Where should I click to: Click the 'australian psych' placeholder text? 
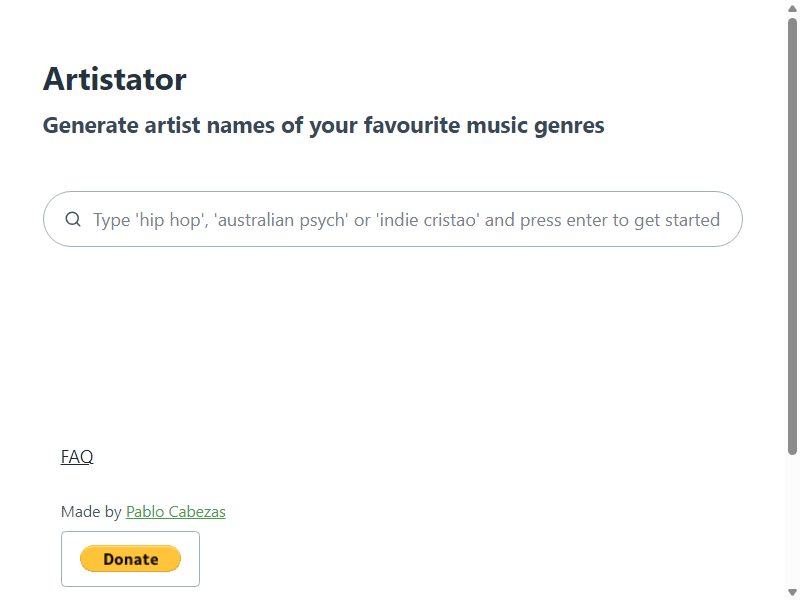[x=281, y=220]
